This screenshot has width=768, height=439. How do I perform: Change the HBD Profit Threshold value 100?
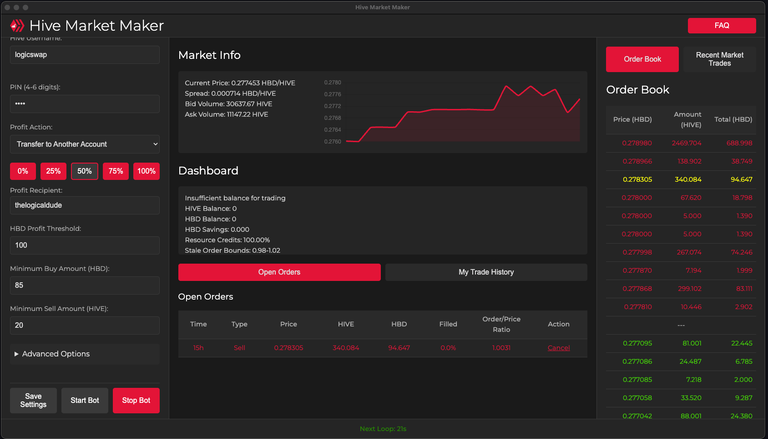(85, 245)
